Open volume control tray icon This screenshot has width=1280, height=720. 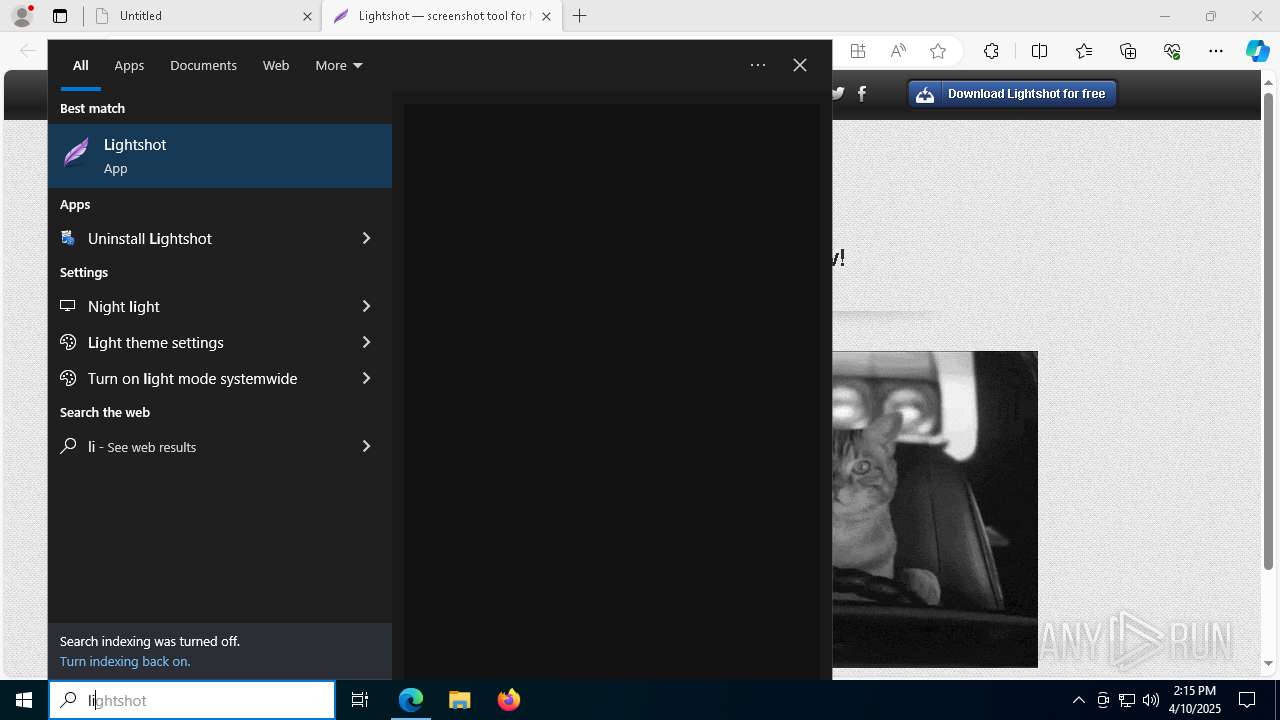[x=1151, y=700]
